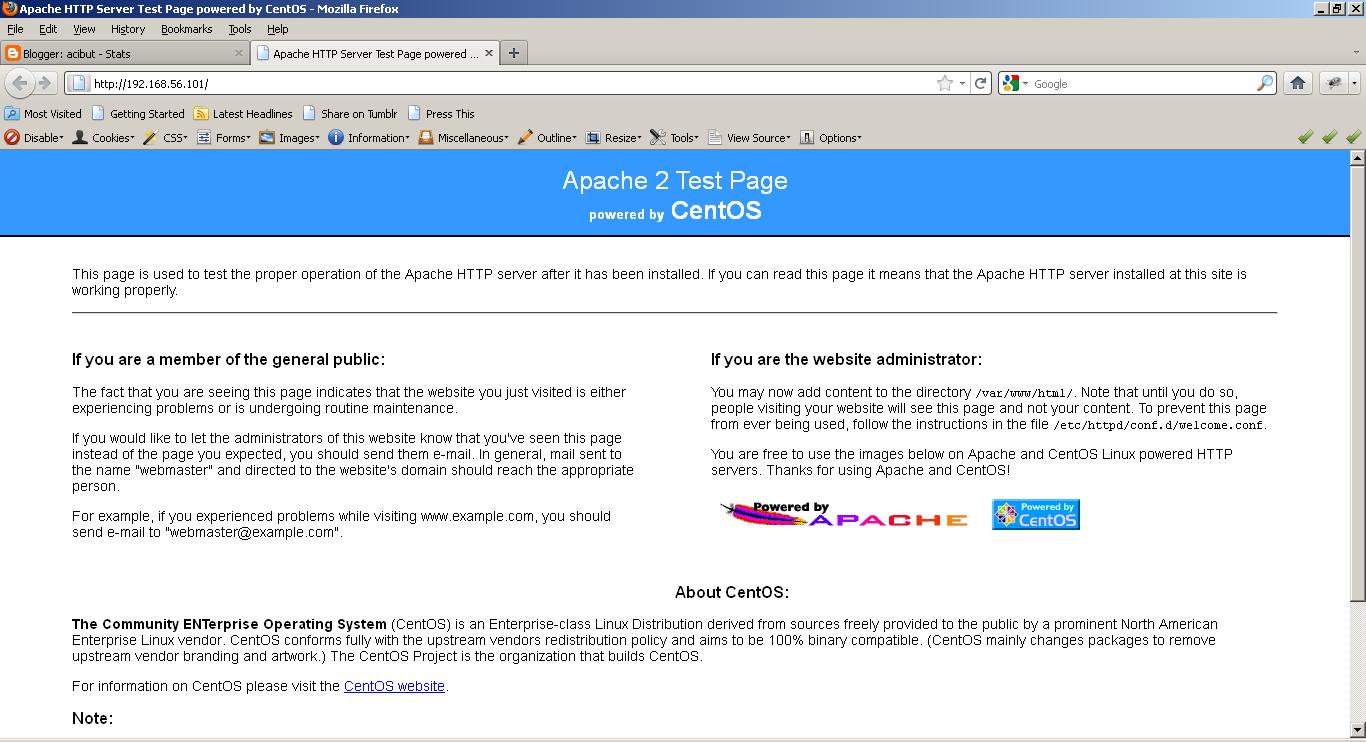The width and height of the screenshot is (1366, 742).
Task: Click 'If you are the website administrator:' heading
Action: coord(846,359)
